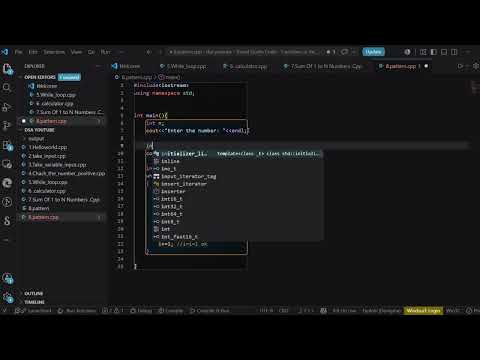
Task: Select Welcome in the Open Editors list
Action: pyautogui.click(x=47, y=86)
